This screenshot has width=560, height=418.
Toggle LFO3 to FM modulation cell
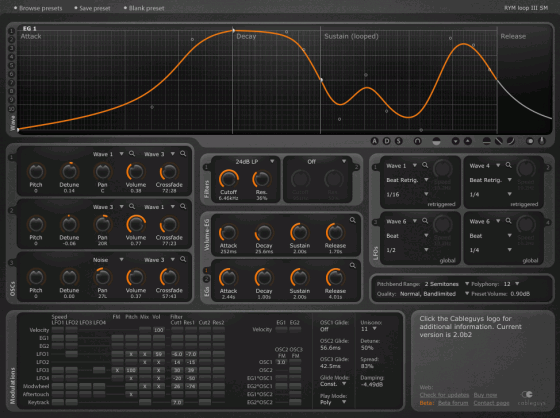tap(118, 370)
